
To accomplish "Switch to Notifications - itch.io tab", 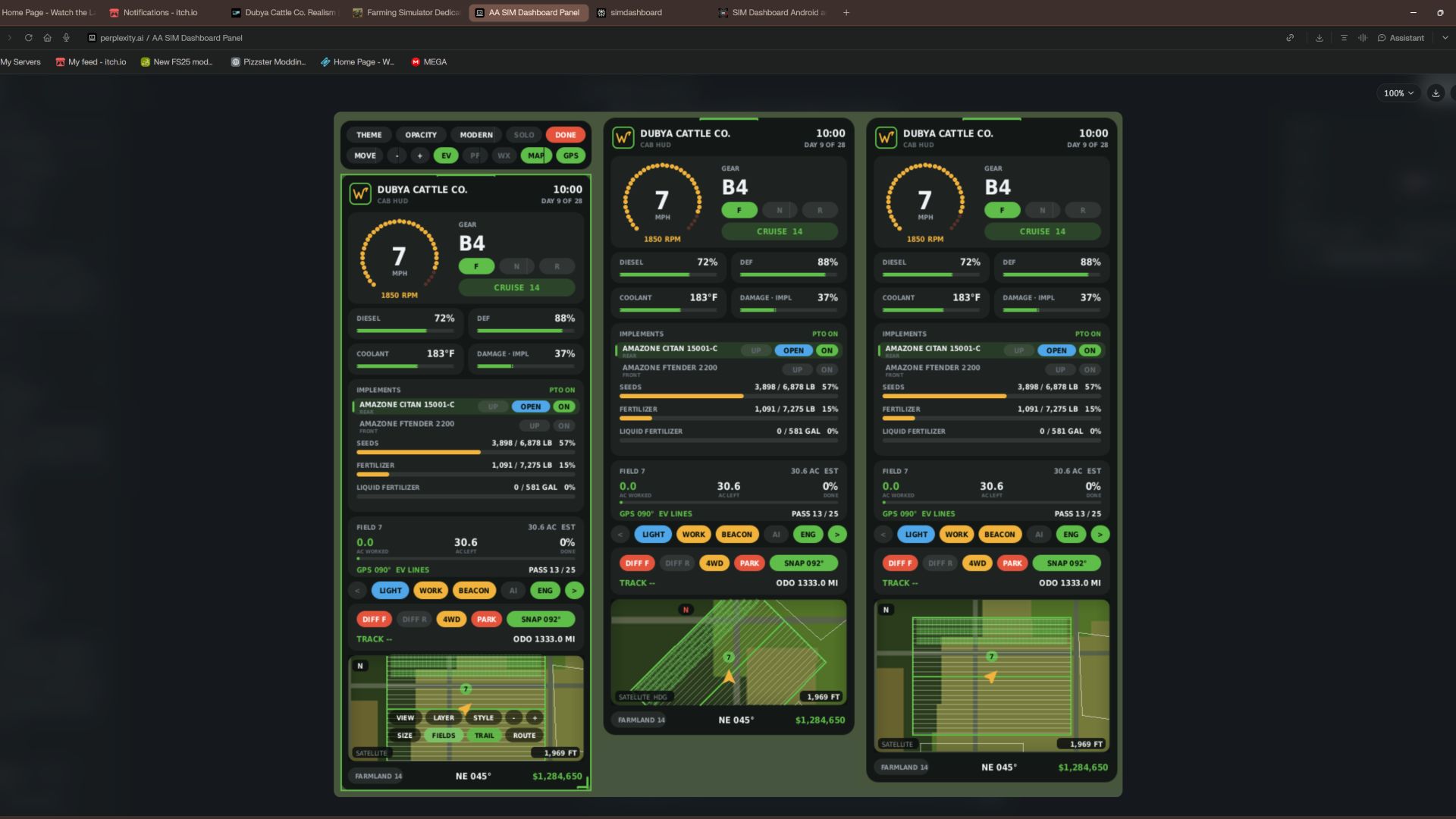I will click(160, 13).
